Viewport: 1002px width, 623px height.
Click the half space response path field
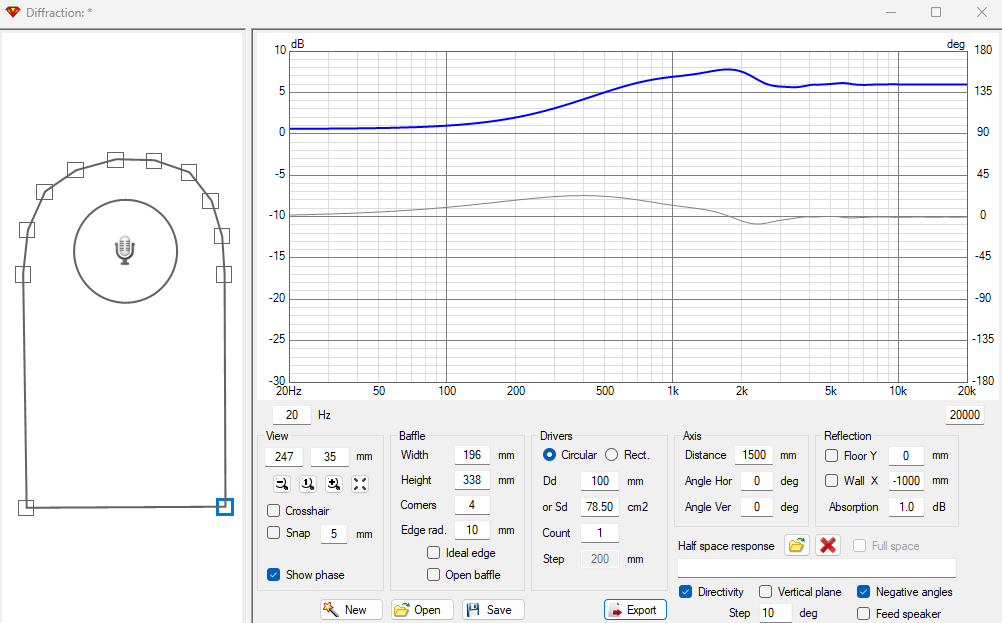pos(817,567)
